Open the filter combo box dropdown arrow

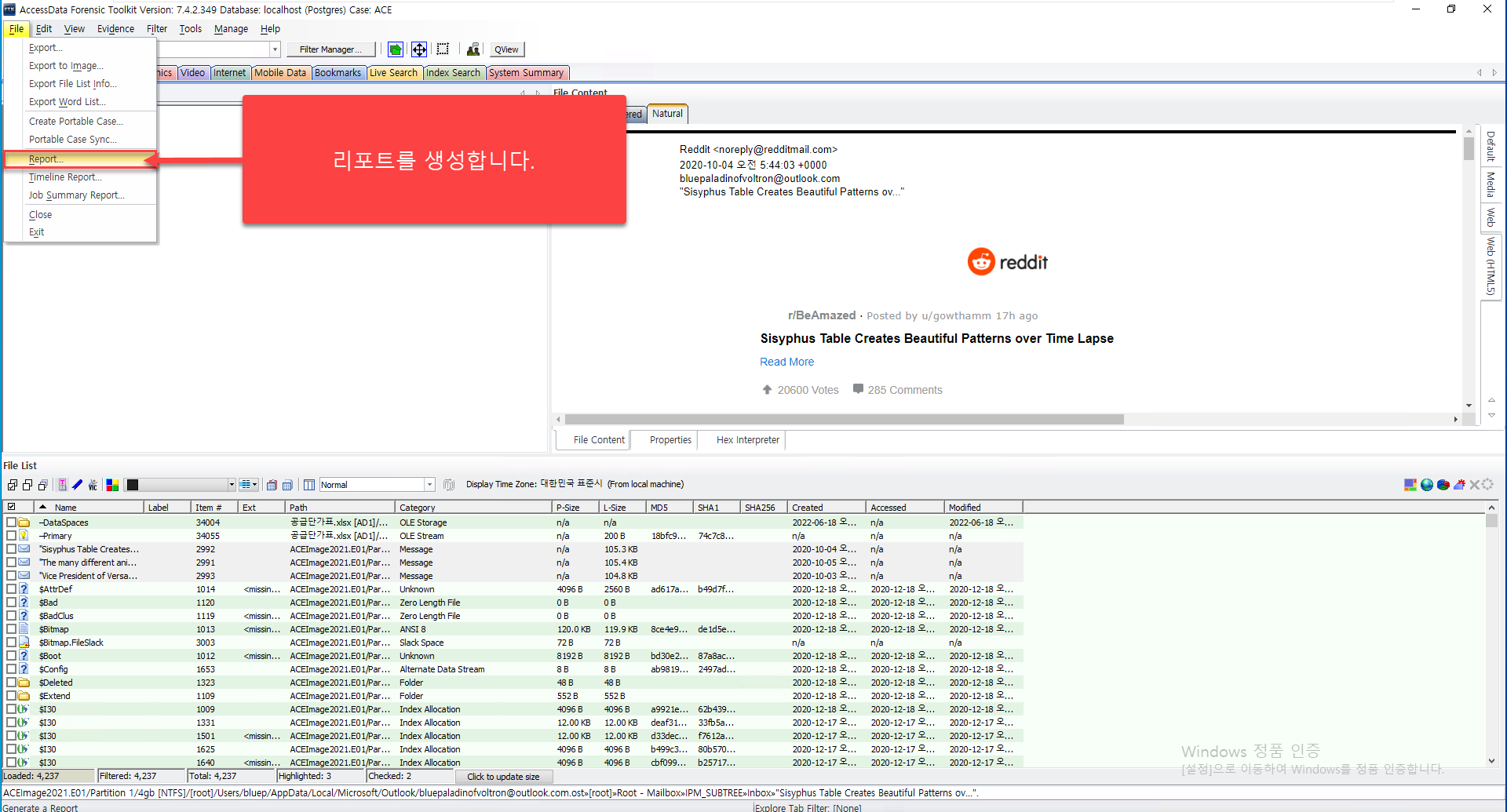pos(275,49)
